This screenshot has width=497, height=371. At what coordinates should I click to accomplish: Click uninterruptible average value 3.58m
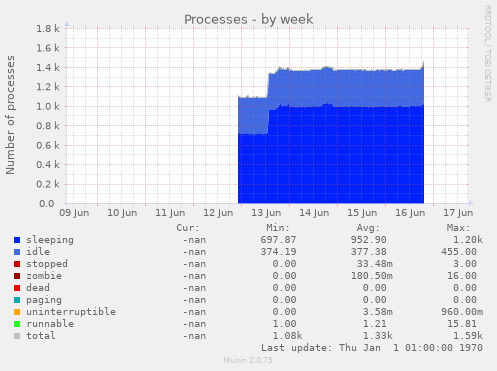click(377, 312)
